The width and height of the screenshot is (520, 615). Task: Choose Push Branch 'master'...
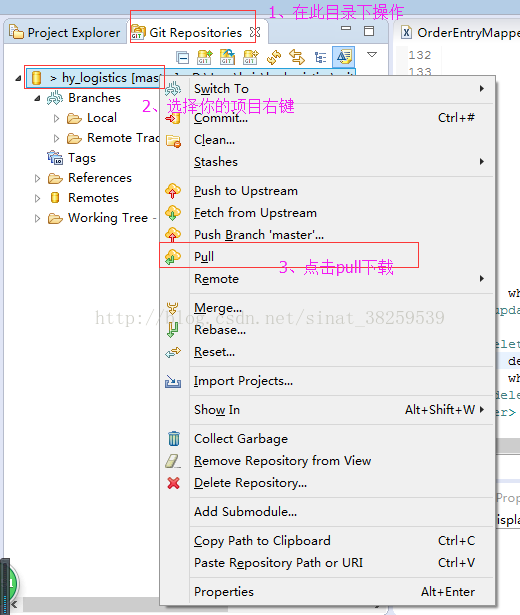pos(327,235)
